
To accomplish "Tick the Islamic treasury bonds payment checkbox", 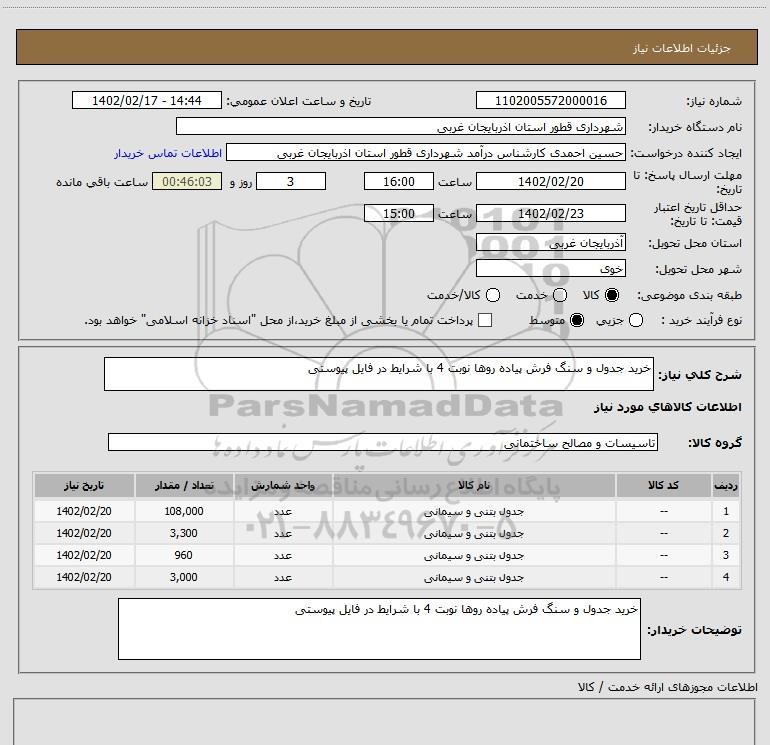I will (x=485, y=320).
